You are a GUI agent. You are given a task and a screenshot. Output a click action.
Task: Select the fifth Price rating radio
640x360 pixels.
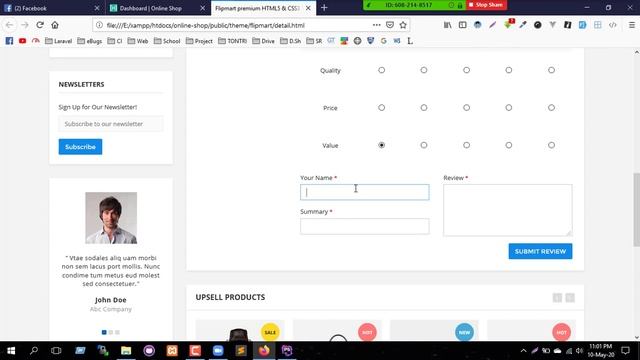point(551,108)
